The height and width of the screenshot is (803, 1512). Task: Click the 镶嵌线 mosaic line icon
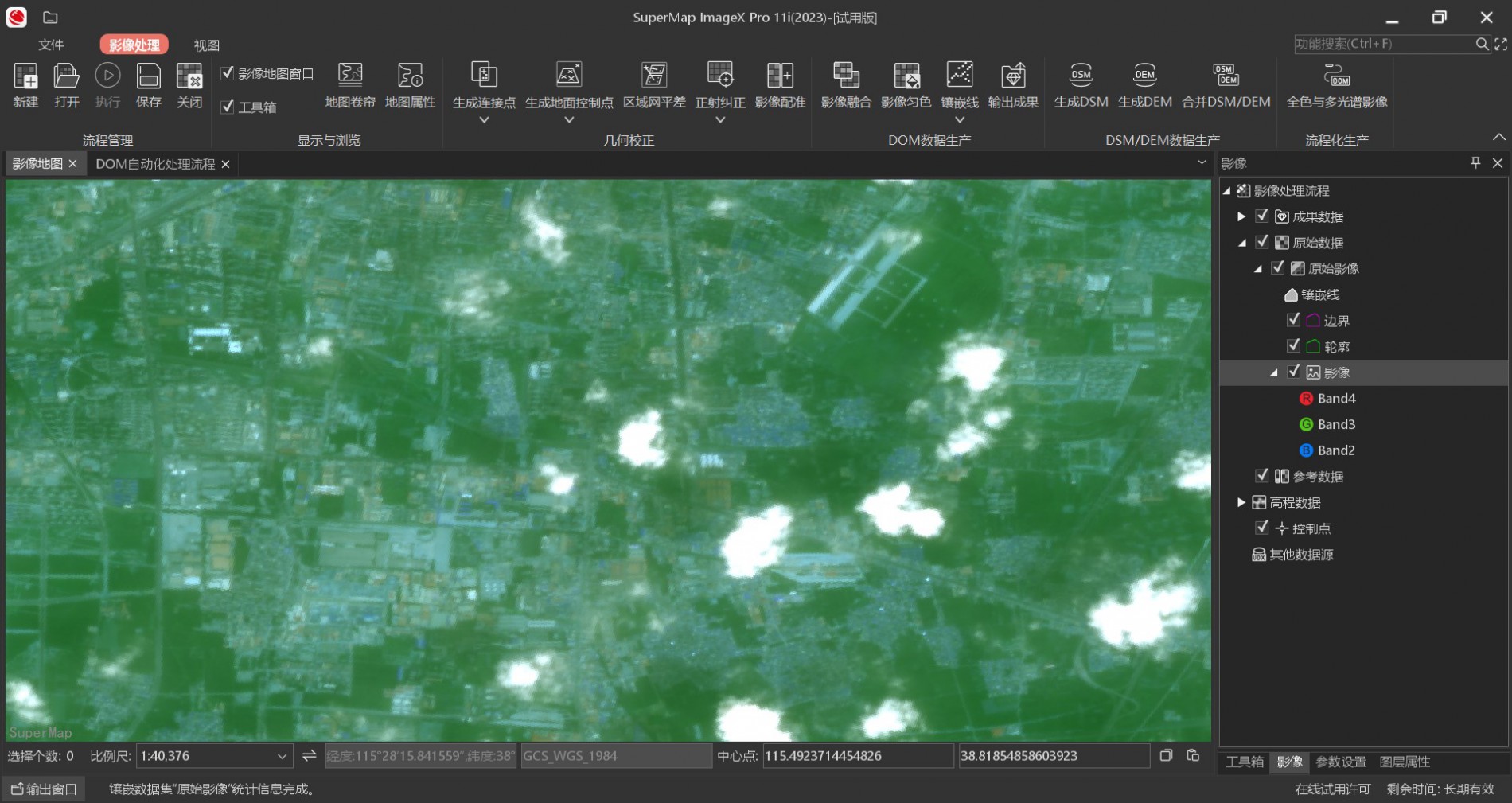pos(959,75)
